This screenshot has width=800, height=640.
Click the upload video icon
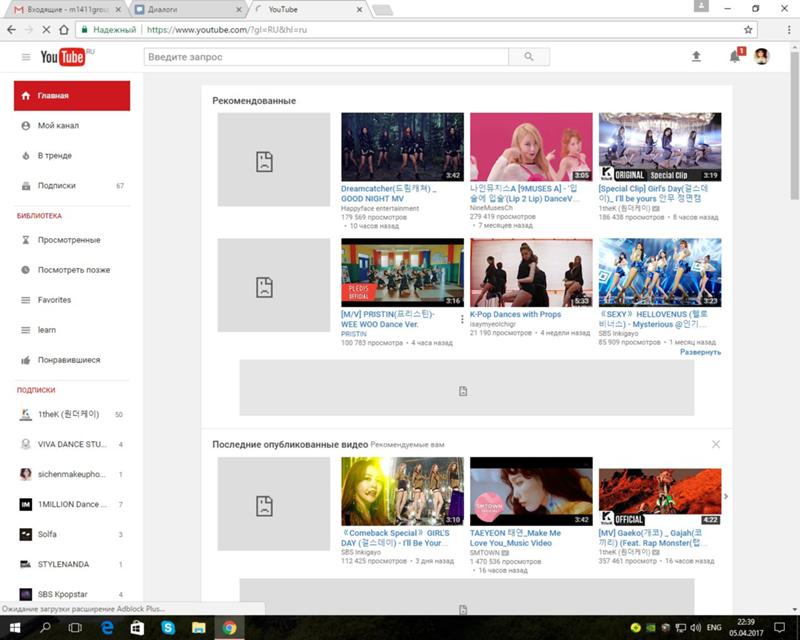click(696, 57)
